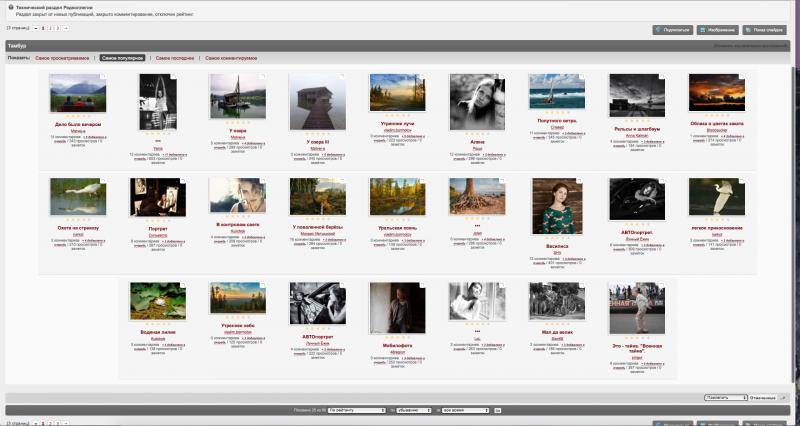The image size is (800, 426).
Task: Open the 'Василиса' portrait thumbnail
Action: point(557,206)
